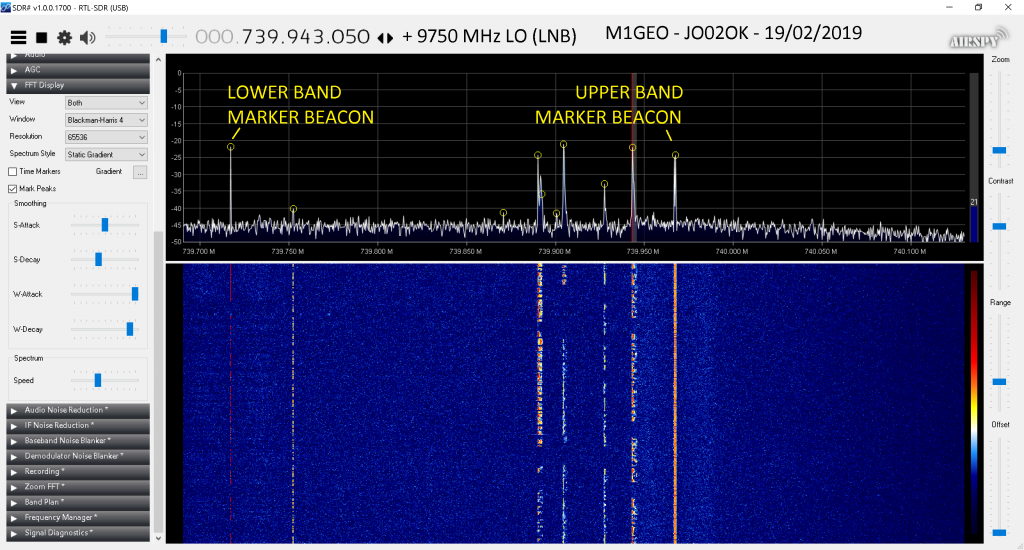Click the sidebar scroll up arrow
This screenshot has height=550, width=1024.
[158, 59]
